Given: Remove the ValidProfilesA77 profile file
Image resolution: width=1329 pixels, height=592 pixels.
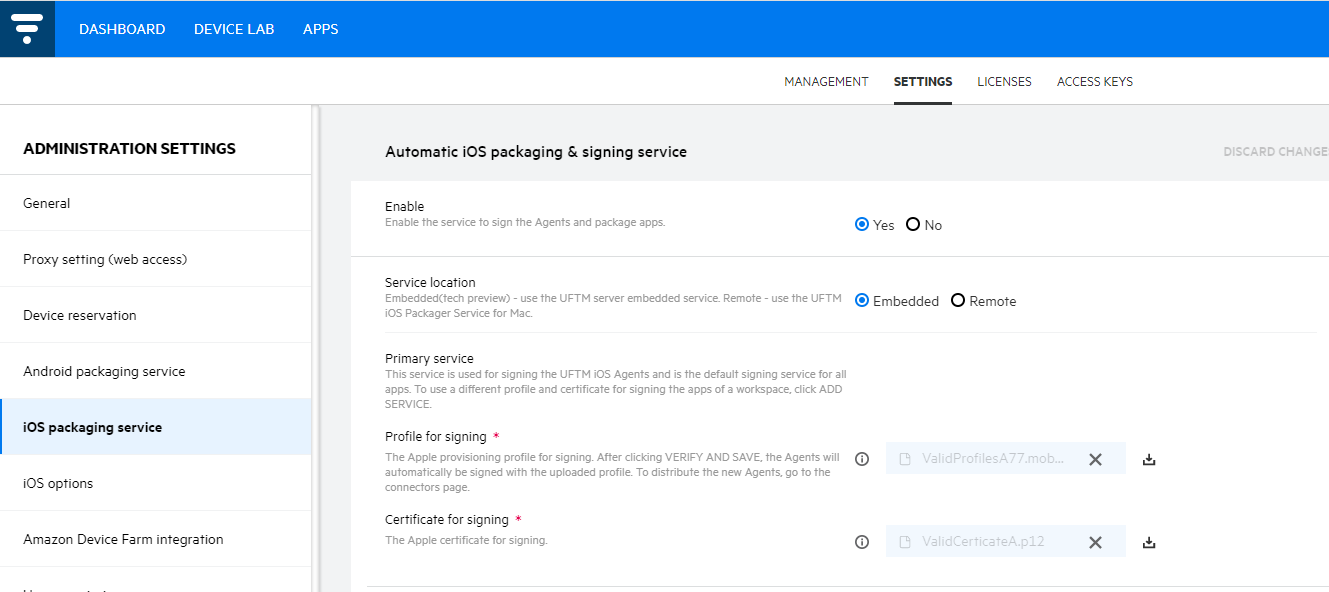Looking at the screenshot, I should pos(1095,459).
